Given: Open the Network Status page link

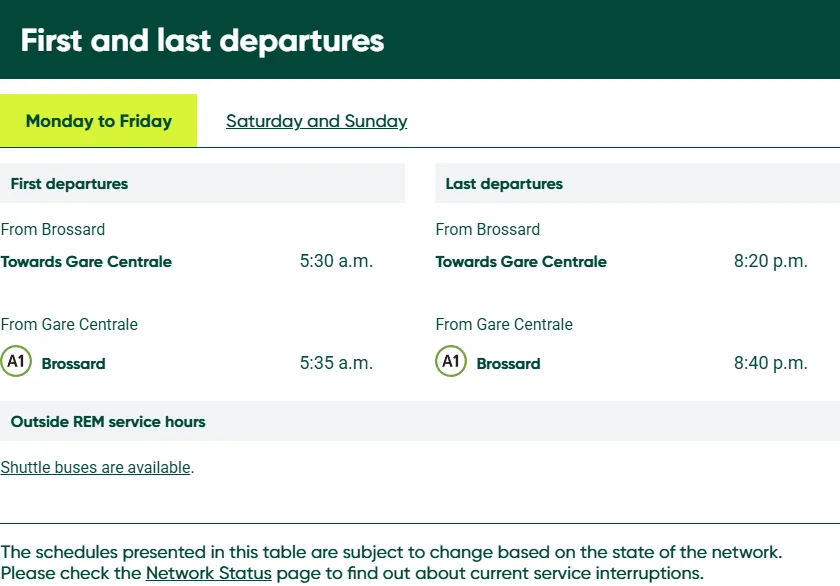Looking at the screenshot, I should coord(208,573).
